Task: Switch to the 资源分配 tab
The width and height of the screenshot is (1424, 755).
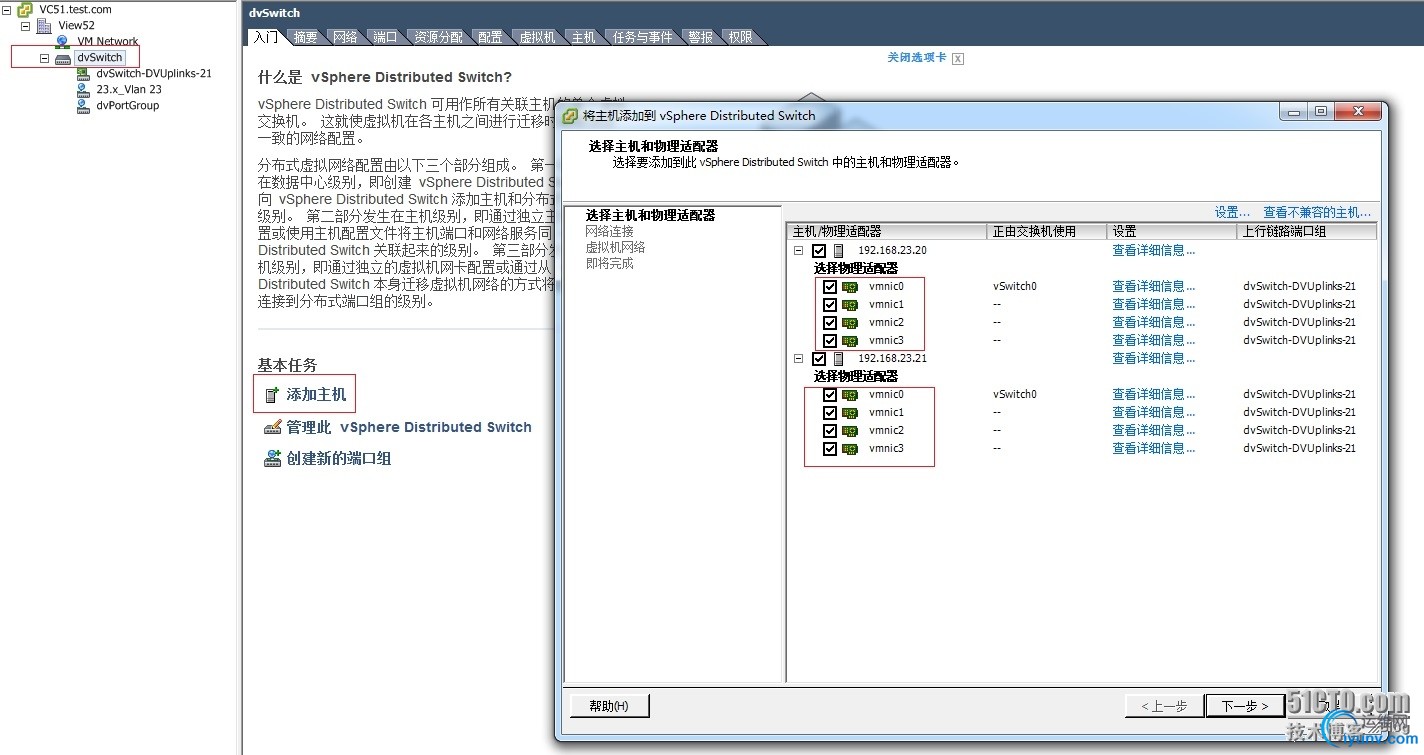Action: 438,37
